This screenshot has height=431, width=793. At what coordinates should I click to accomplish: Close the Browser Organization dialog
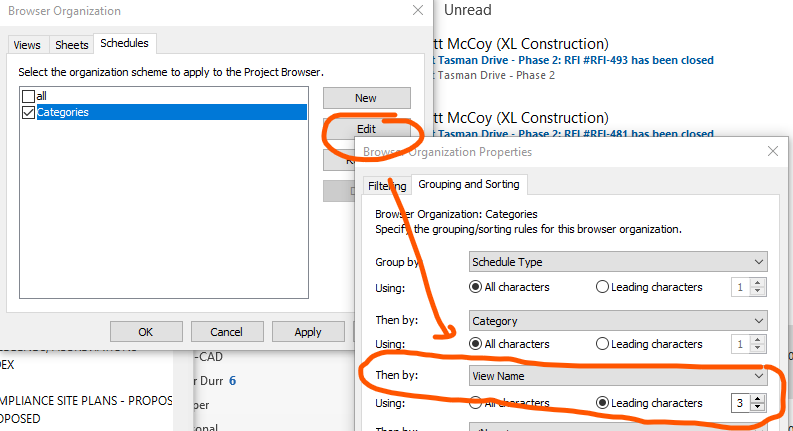click(418, 10)
